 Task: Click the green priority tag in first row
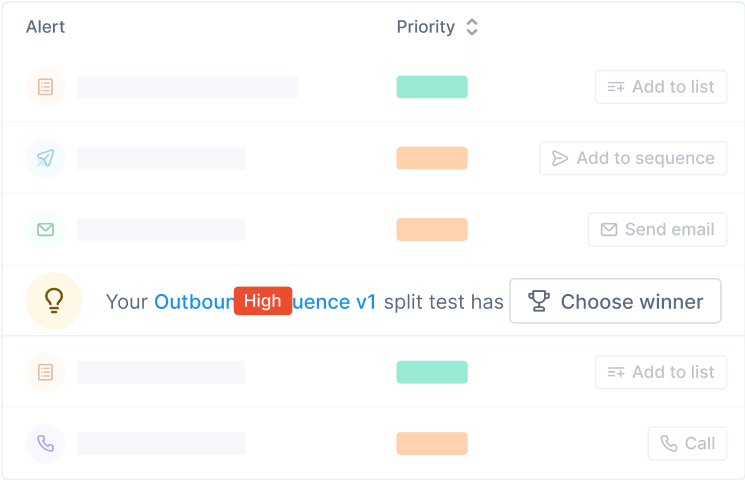pyautogui.click(x=432, y=87)
